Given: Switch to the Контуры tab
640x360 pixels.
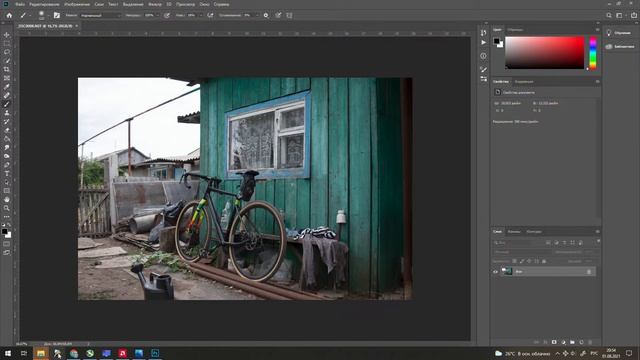Looking at the screenshot, I should coord(533,231).
